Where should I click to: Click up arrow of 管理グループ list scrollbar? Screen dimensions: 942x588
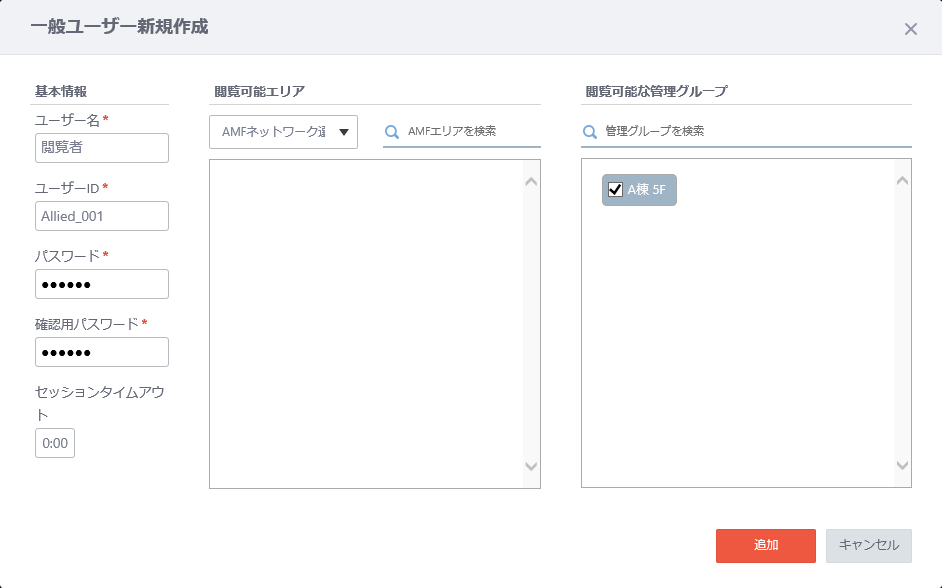(902, 181)
